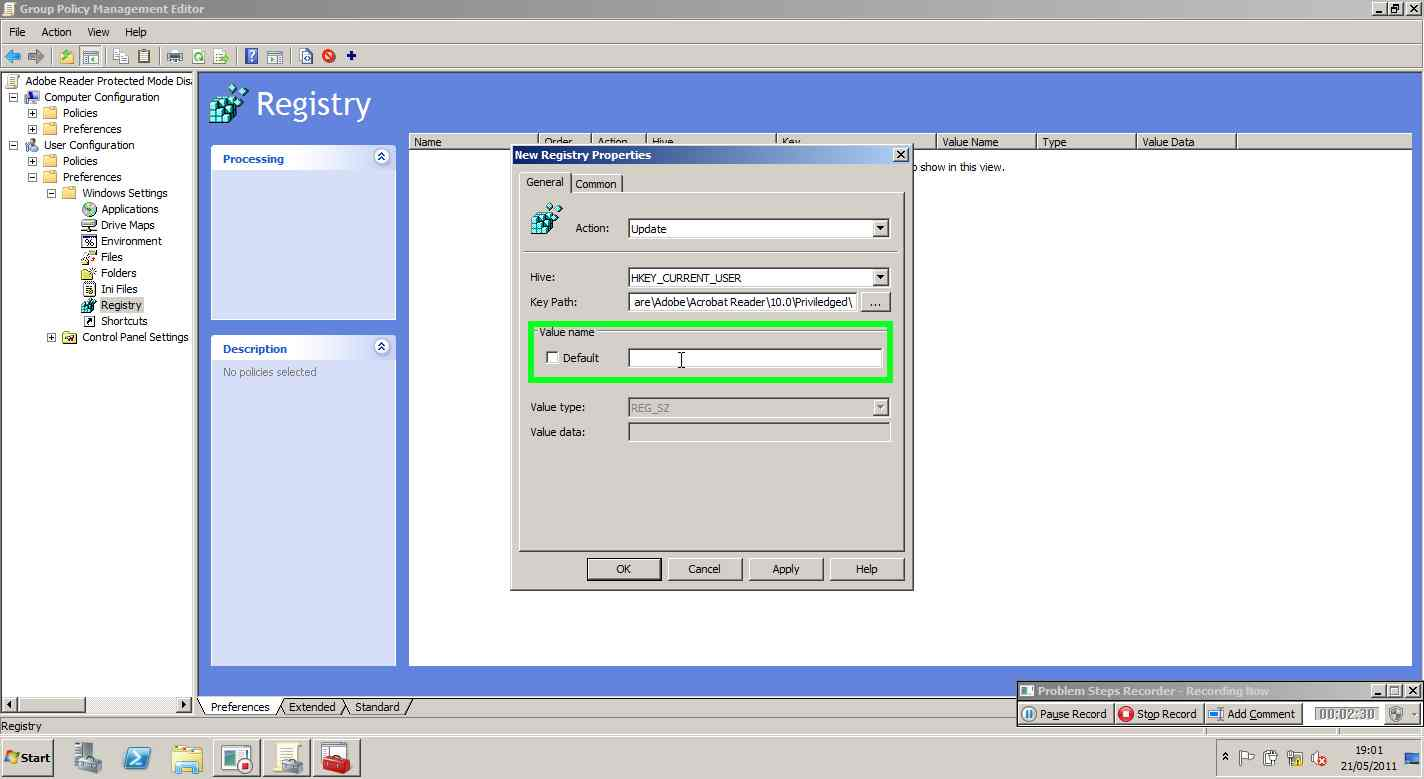This screenshot has width=1424, height=779.
Task: Switch to the Standard view tab
Action: (x=377, y=707)
